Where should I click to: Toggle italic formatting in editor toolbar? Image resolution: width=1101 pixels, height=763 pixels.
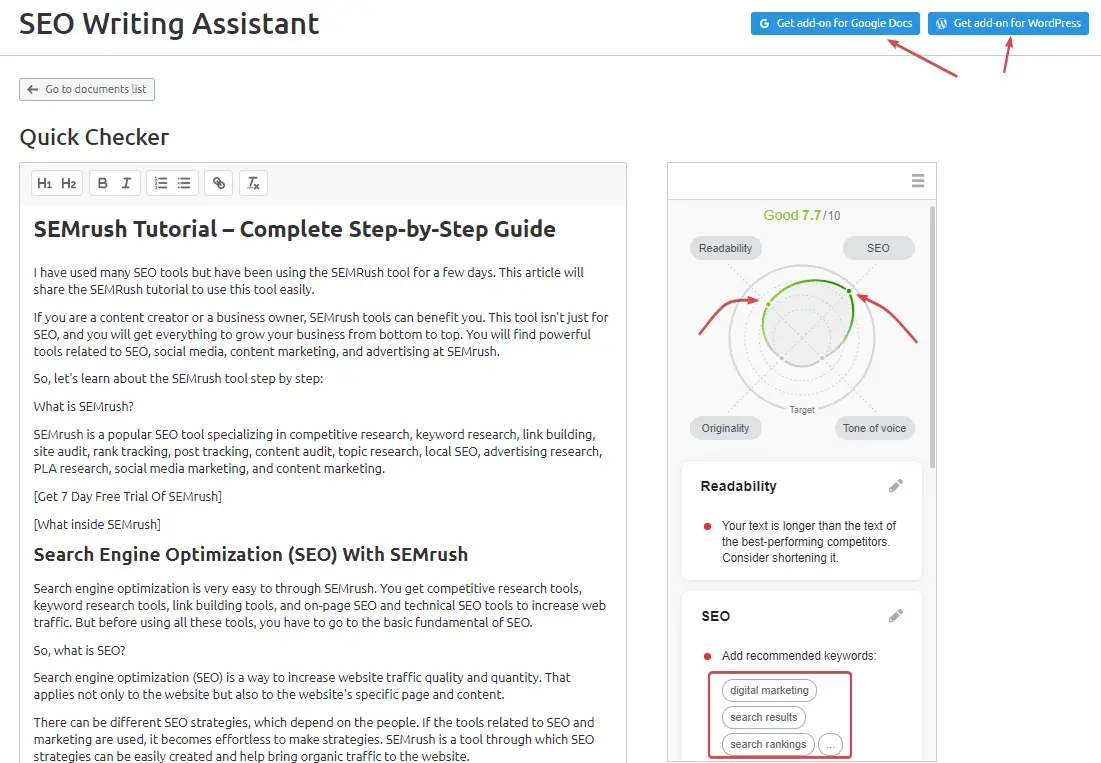[126, 183]
